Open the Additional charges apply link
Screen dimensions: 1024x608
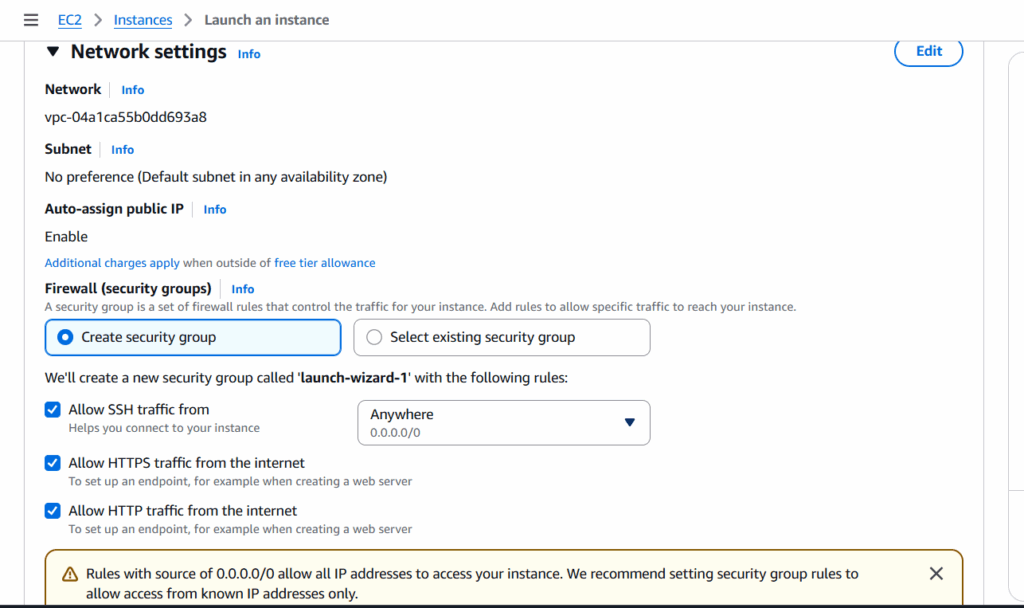(x=112, y=263)
